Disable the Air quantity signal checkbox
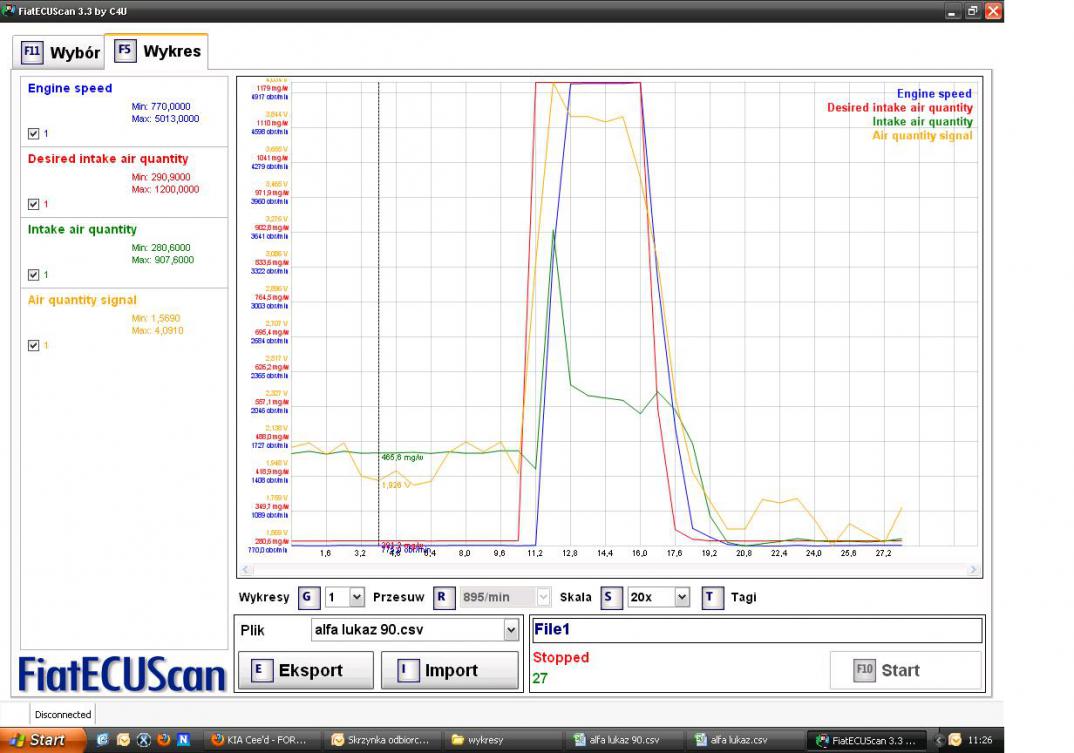 (x=34, y=345)
